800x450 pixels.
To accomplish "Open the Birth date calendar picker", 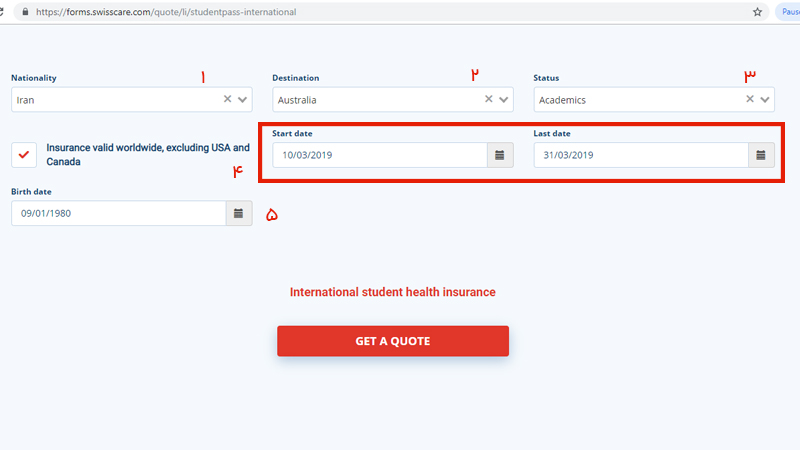I will pyautogui.click(x=238, y=213).
